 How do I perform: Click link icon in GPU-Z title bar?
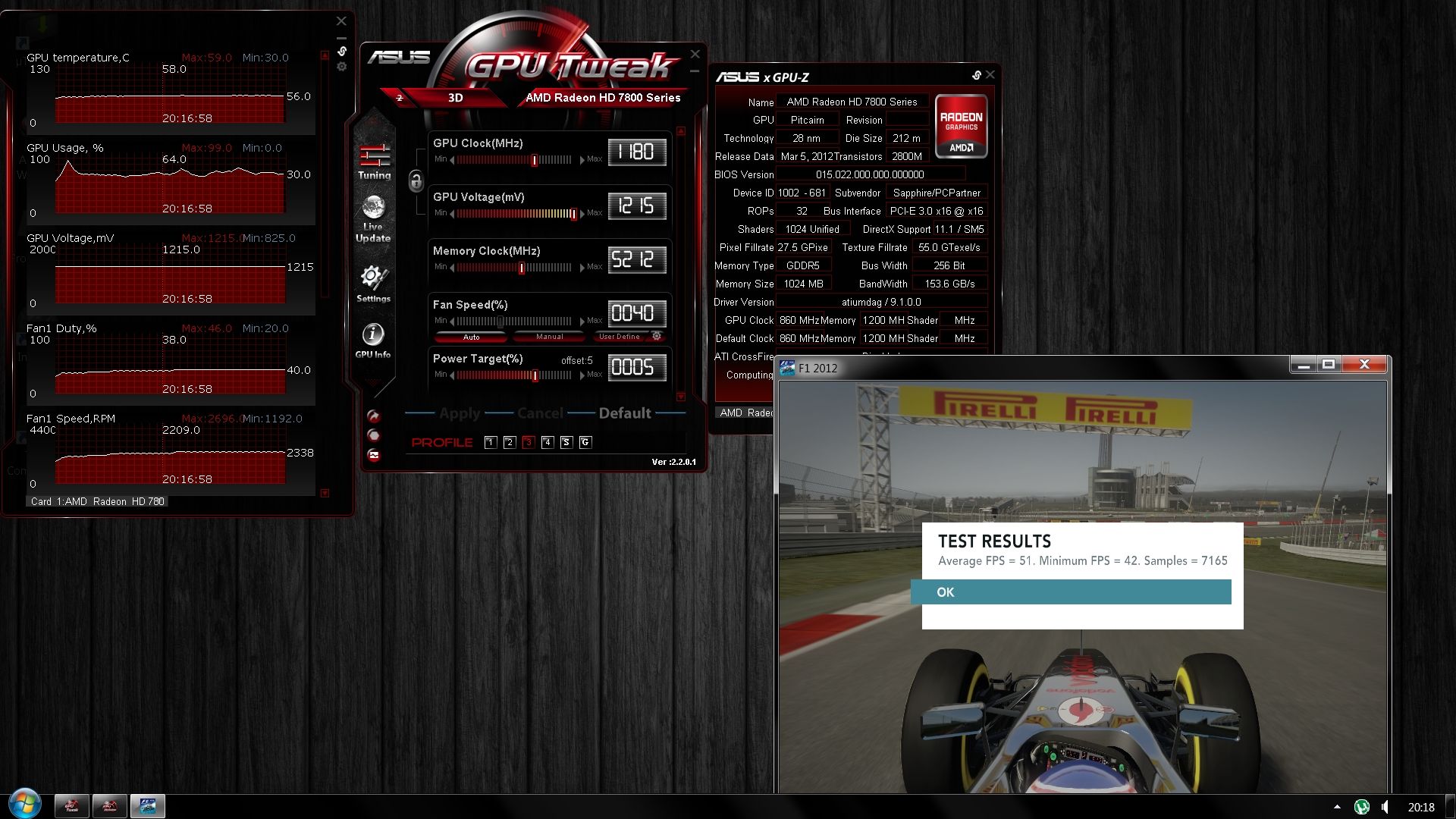coord(977,75)
